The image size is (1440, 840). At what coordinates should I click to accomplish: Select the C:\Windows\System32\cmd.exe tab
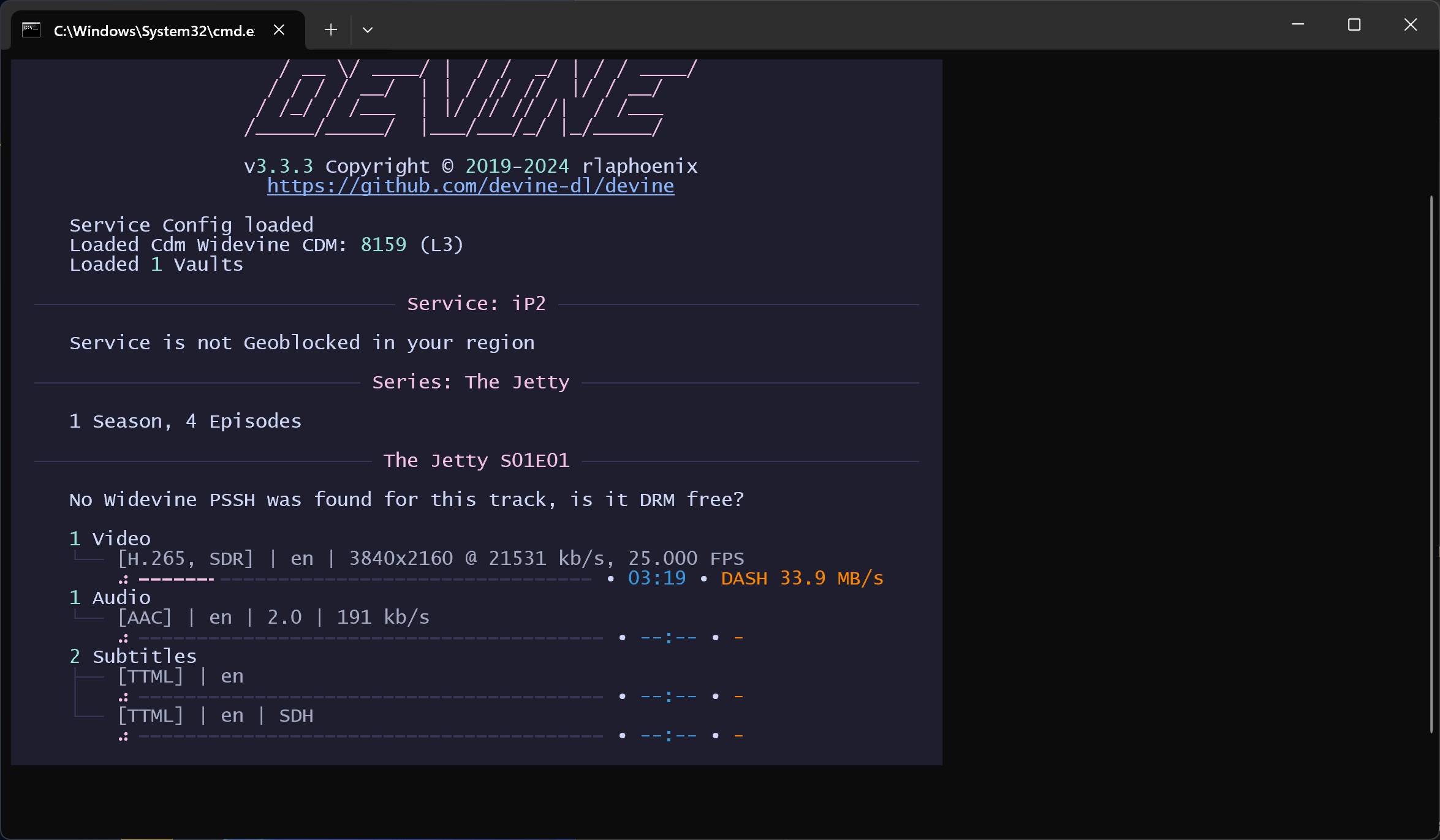[x=153, y=31]
